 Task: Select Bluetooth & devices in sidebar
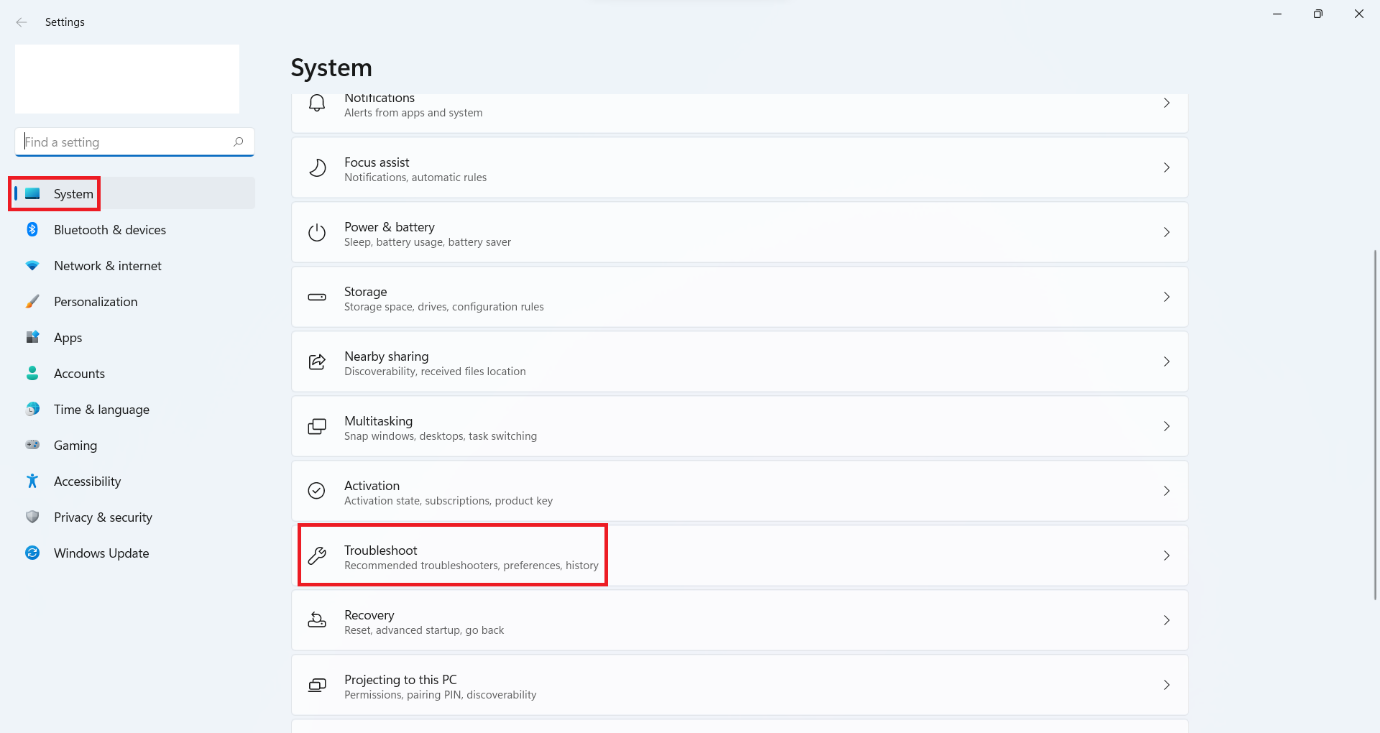pyautogui.click(x=110, y=230)
